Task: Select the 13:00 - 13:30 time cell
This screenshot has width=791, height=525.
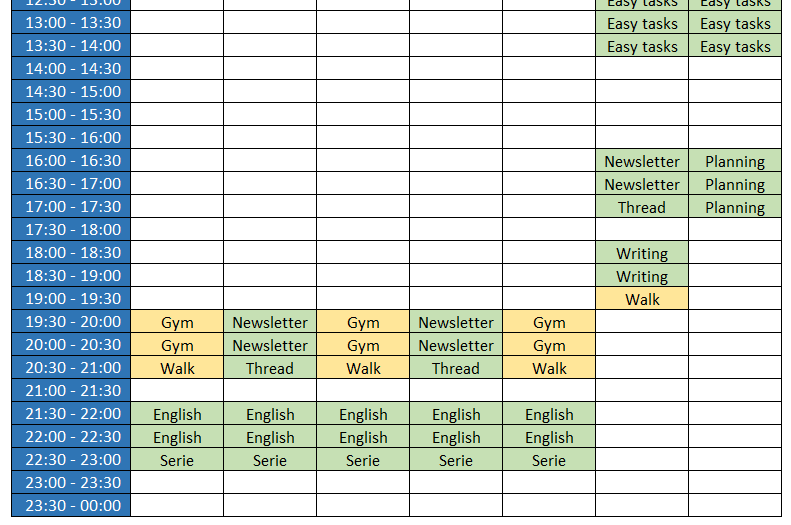Action: 72,23
